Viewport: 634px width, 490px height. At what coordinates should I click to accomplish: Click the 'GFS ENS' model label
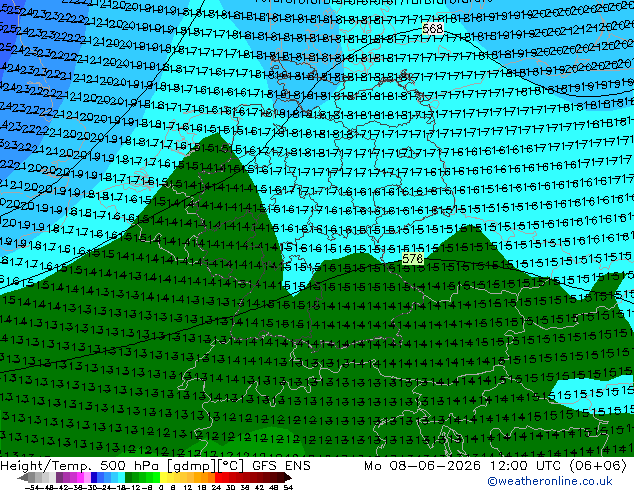[281, 466]
